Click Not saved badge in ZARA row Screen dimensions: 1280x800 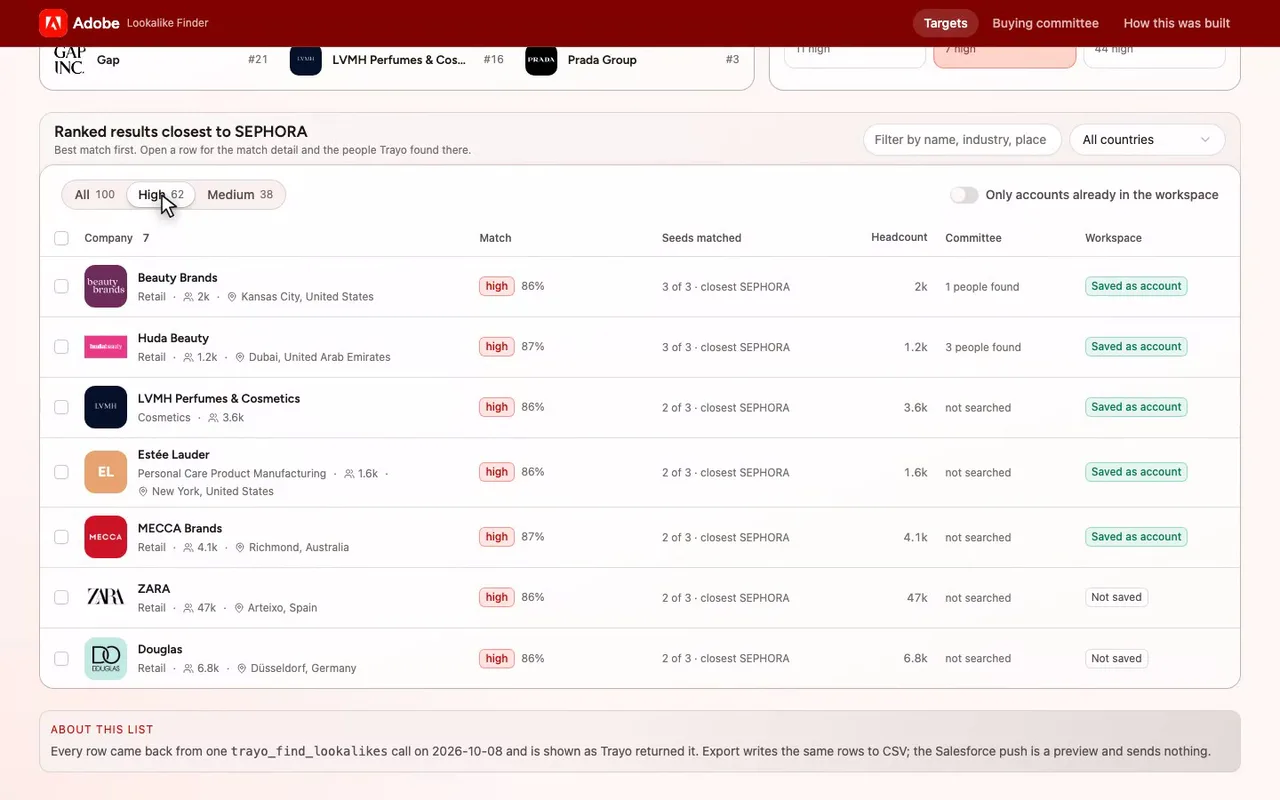(x=1116, y=597)
